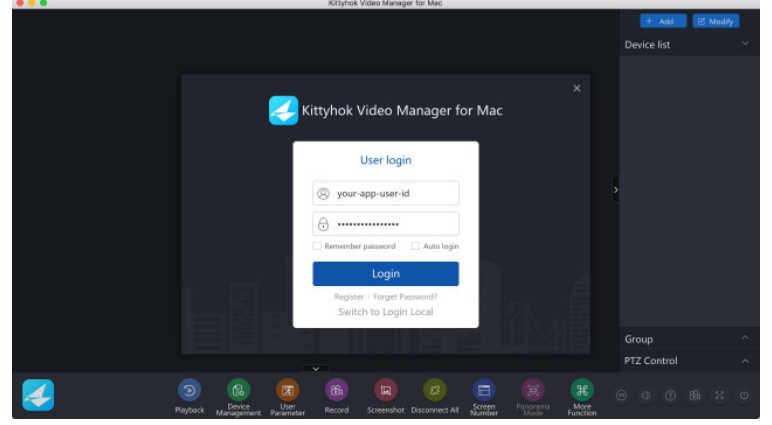Expand the Group panel
Screen dimensions: 772x425
pos(745,337)
